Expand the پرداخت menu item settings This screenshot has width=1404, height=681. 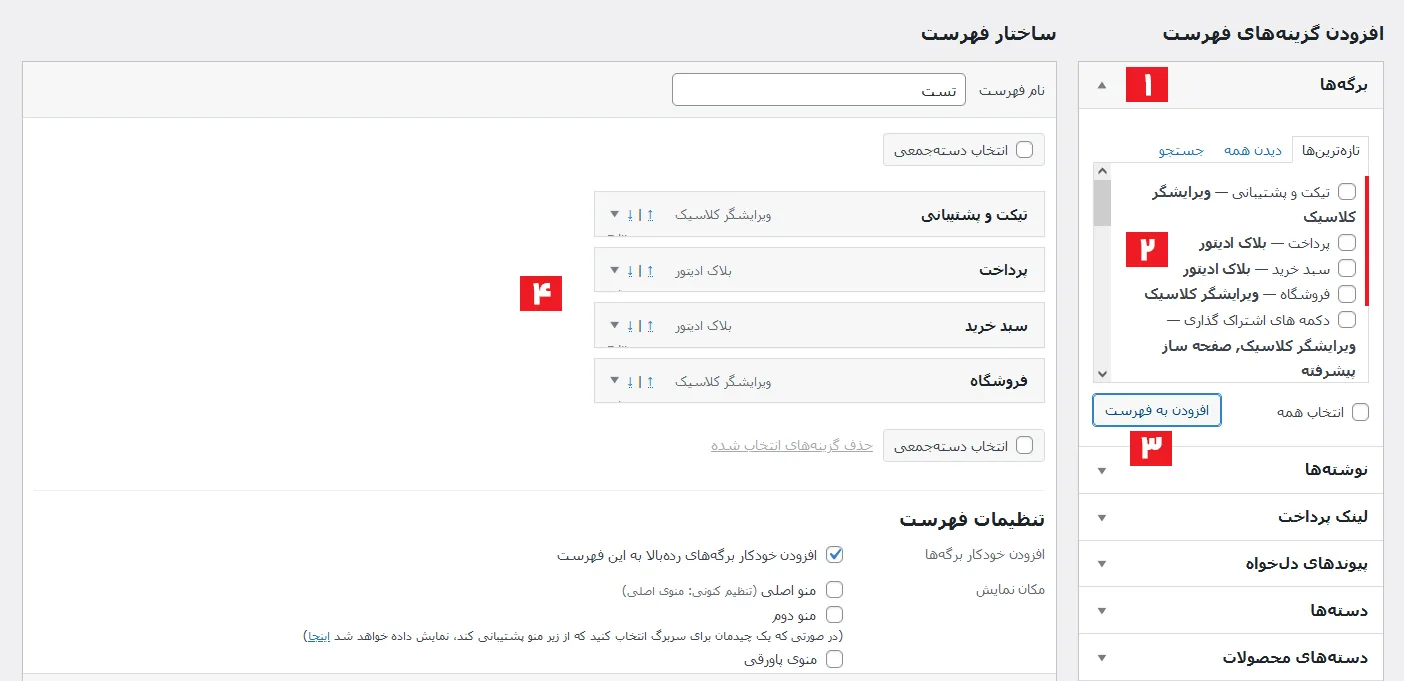tap(614, 270)
